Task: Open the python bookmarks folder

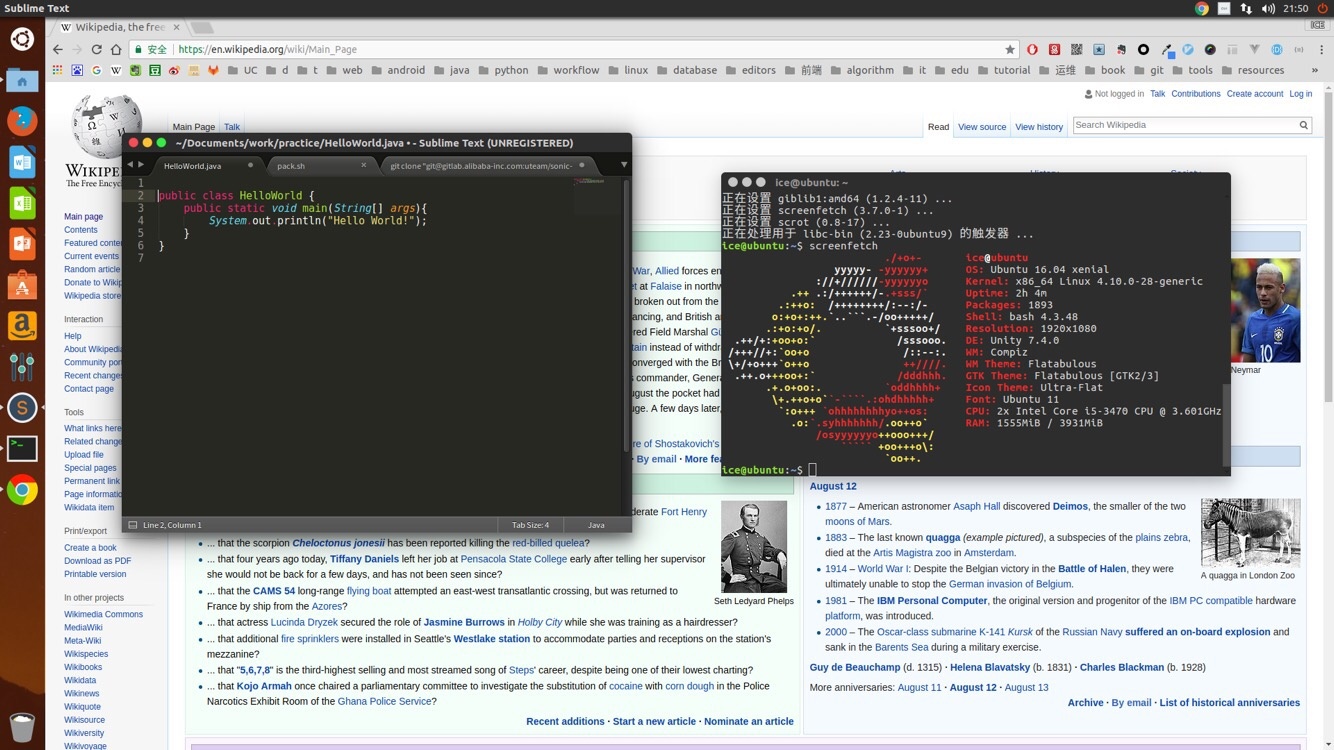Action: pos(503,70)
